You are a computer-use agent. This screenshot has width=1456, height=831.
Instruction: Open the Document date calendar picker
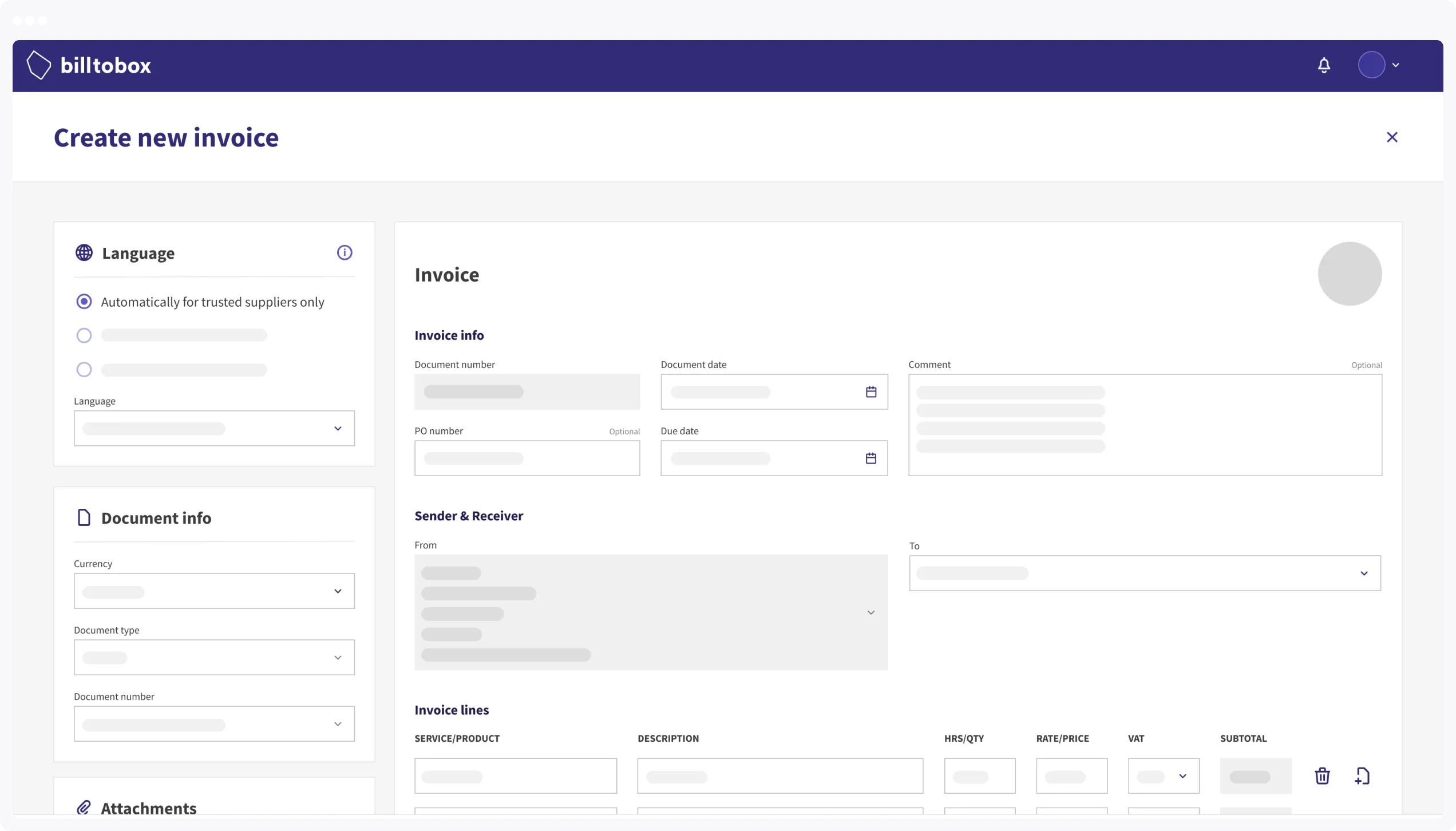pos(871,391)
